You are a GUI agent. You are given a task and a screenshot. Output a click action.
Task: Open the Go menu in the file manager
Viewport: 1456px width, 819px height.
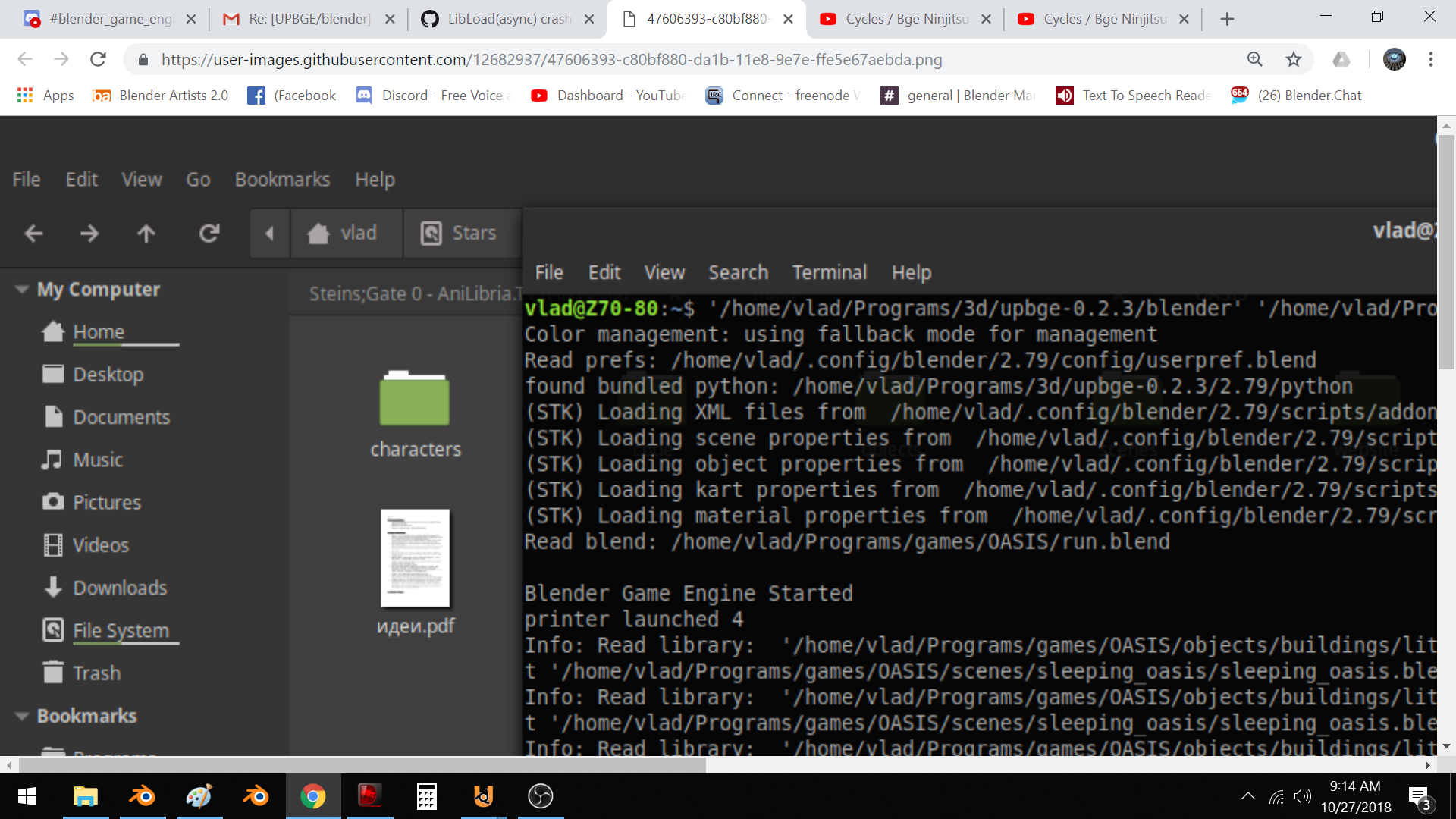coord(197,180)
